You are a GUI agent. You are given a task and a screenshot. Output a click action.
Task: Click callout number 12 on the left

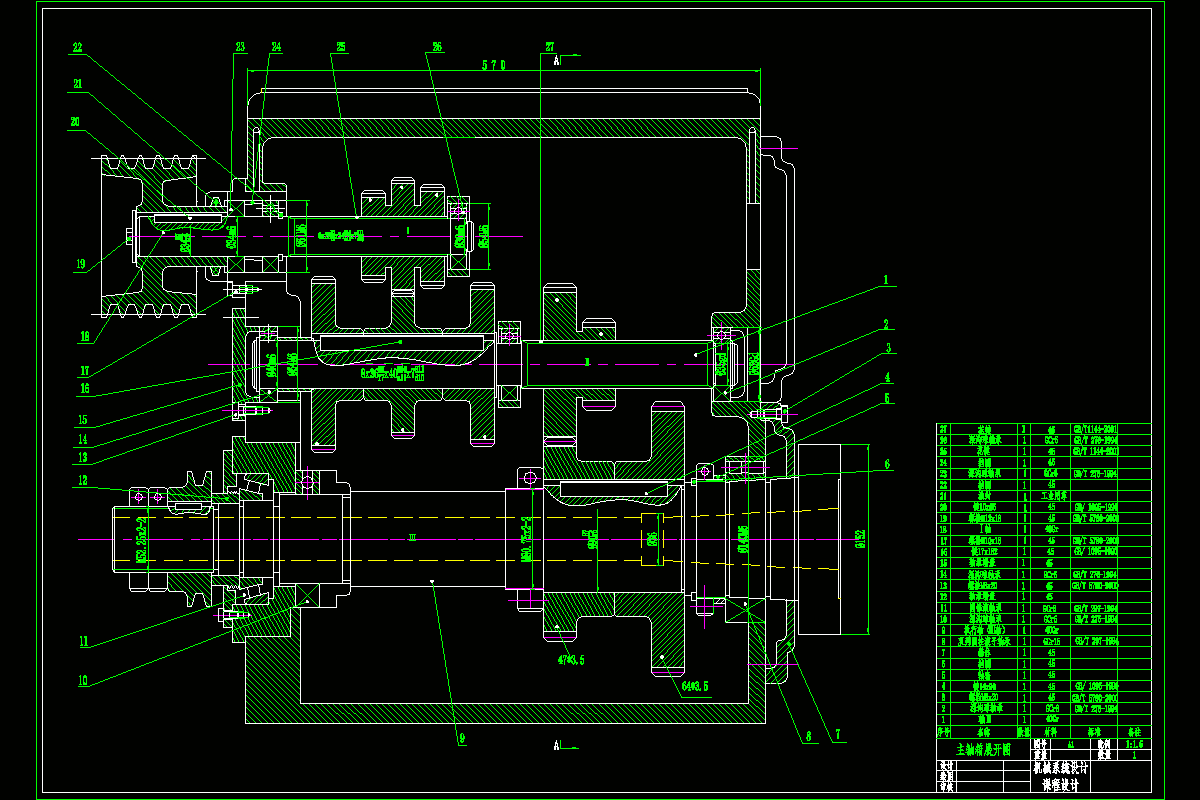84,481
